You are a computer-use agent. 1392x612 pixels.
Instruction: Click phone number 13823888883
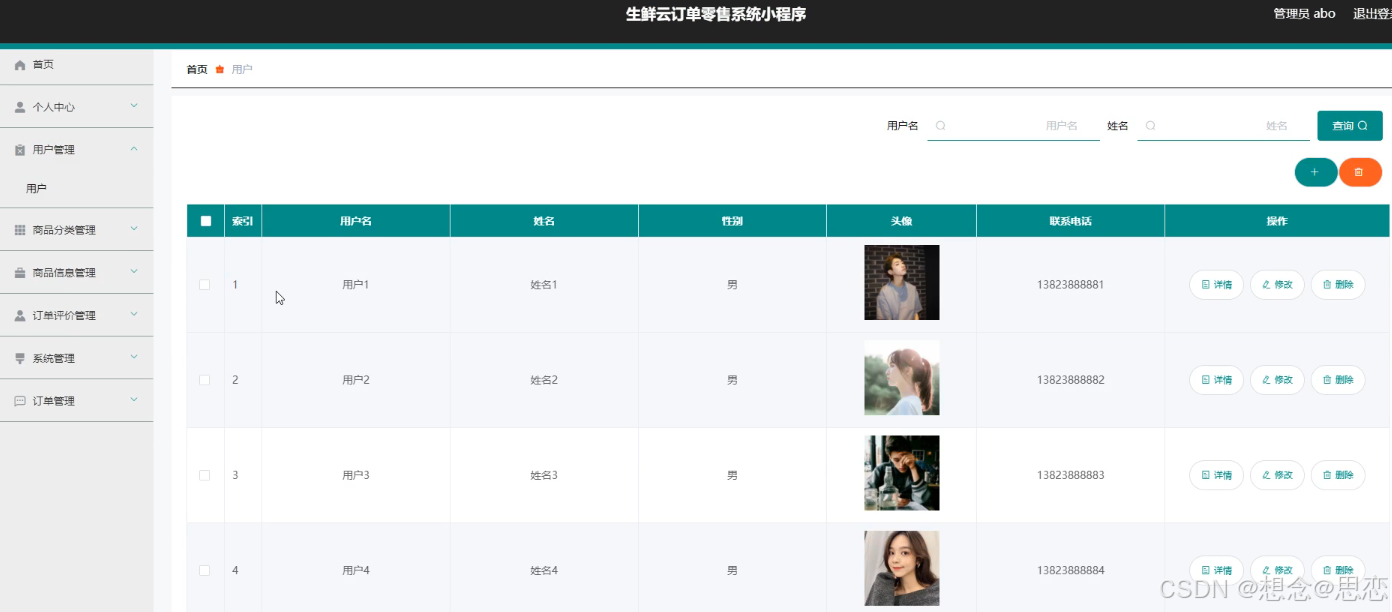coord(1071,475)
